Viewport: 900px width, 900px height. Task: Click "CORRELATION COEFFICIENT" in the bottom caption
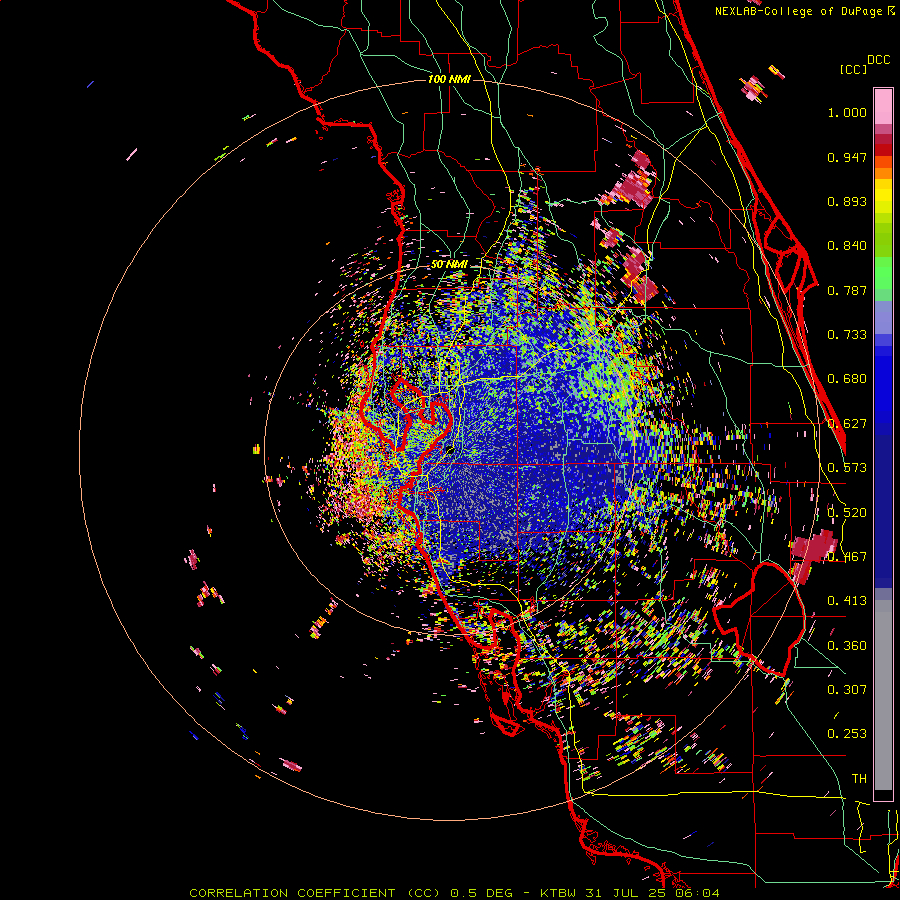292,893
